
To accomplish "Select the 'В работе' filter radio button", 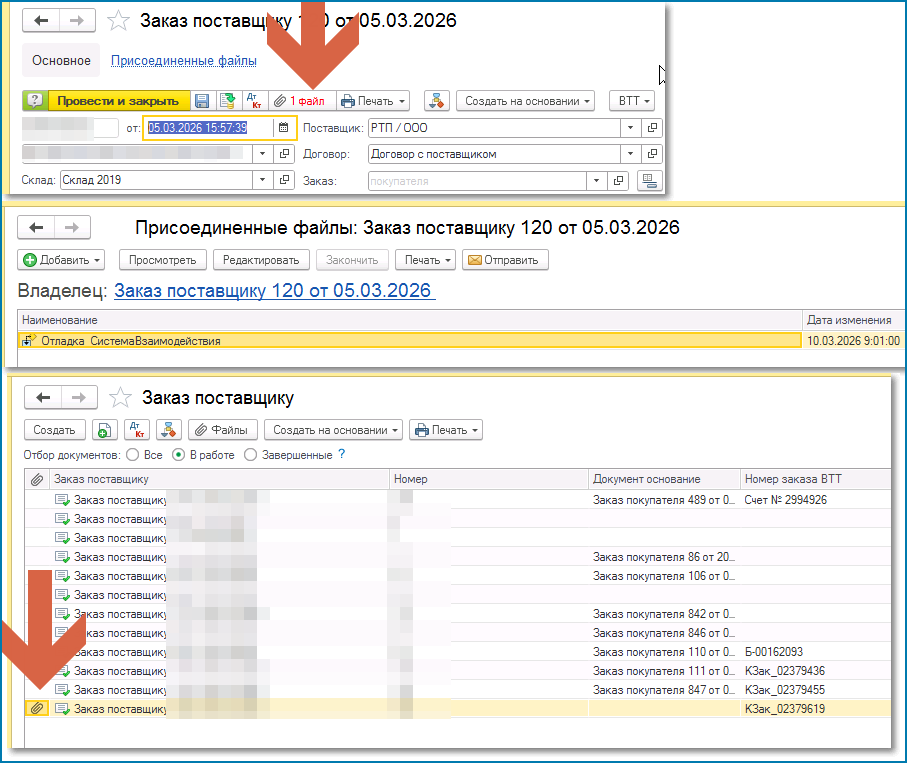I will pos(179,455).
